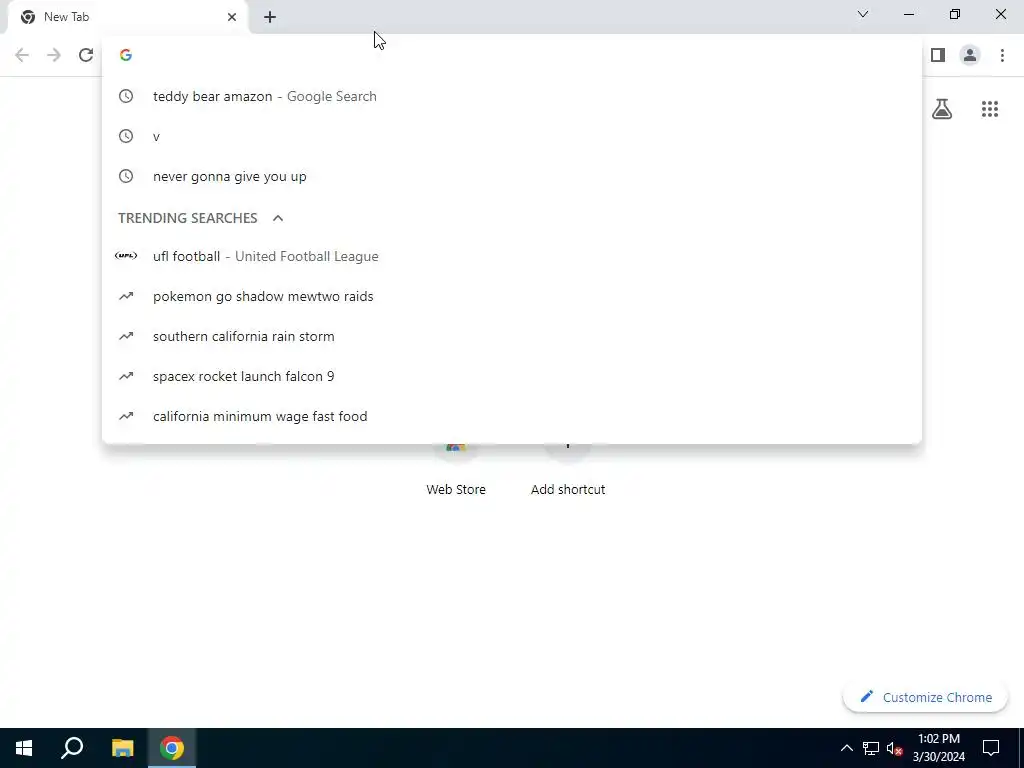This screenshot has width=1024, height=768.
Task: Collapse the Trending Searches section
Action: tap(278, 218)
